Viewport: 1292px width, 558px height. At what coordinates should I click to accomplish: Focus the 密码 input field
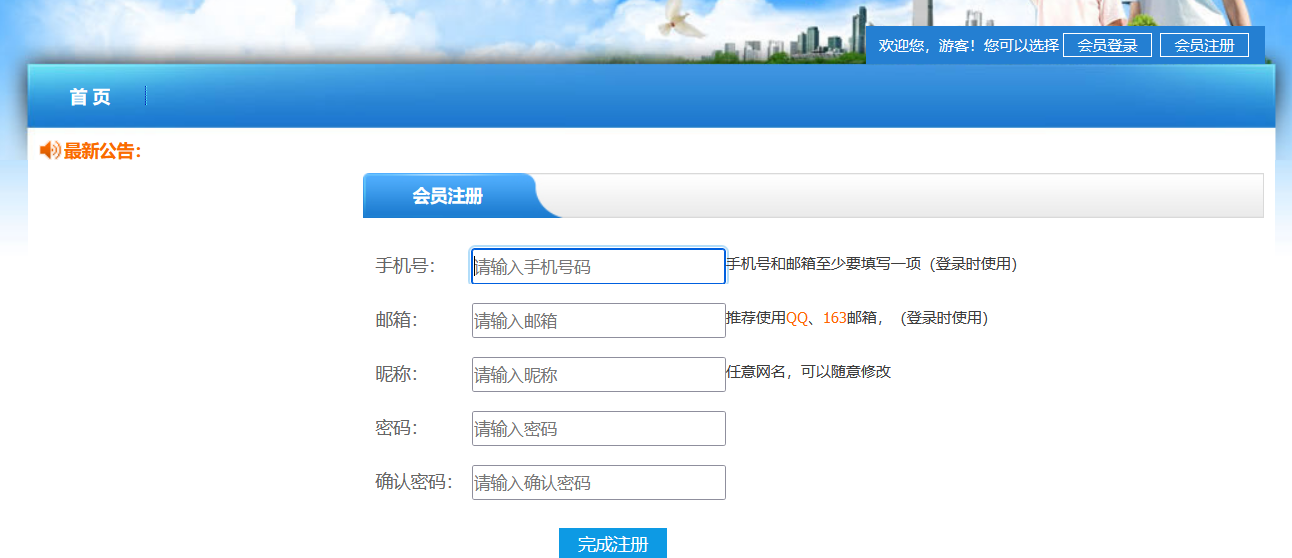(x=598, y=429)
